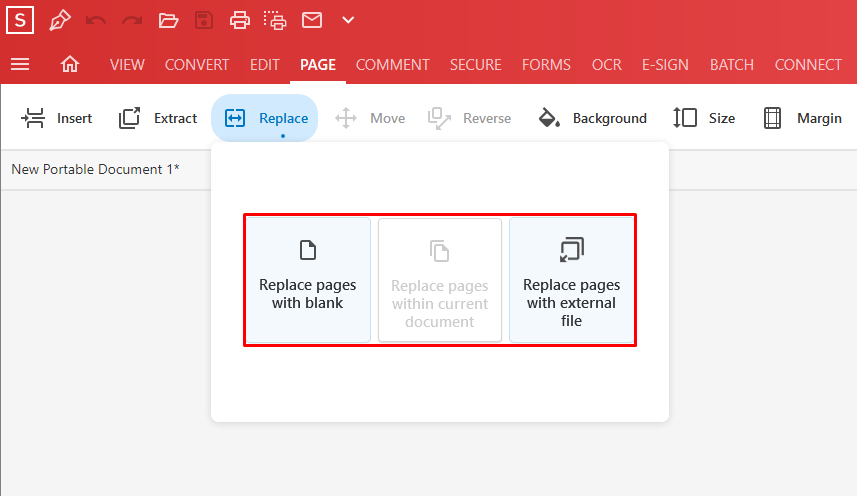Switch to the COMMENT tab
The image size is (857, 496).
[392, 64]
